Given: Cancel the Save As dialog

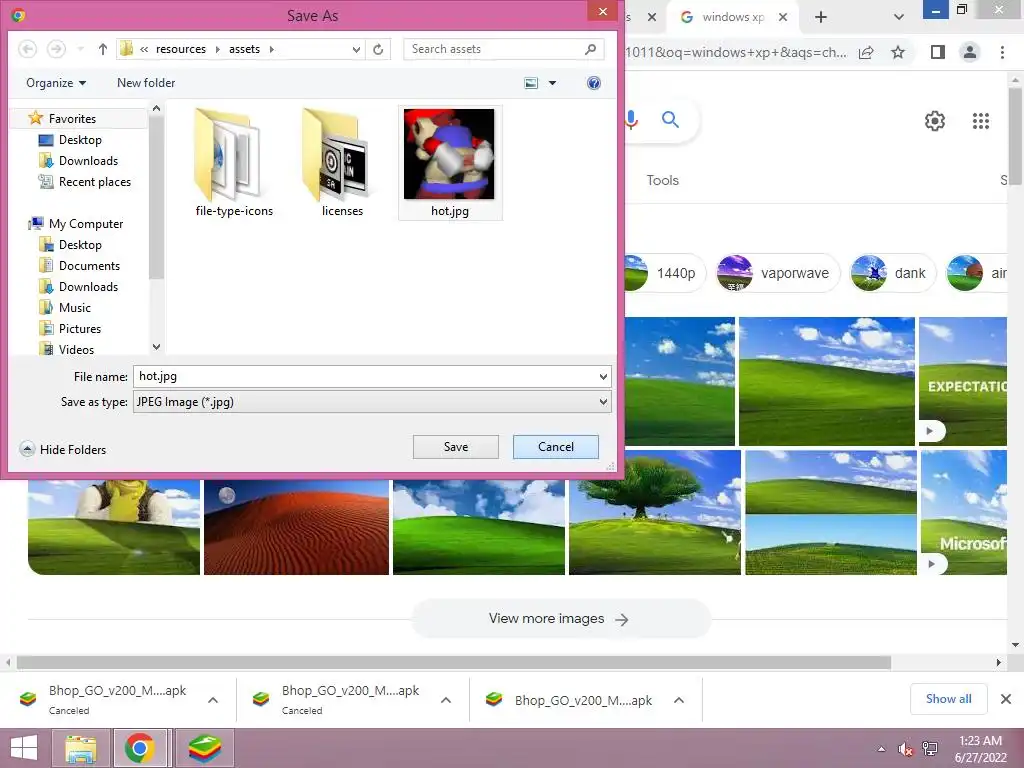Looking at the screenshot, I should pyautogui.click(x=556, y=447).
